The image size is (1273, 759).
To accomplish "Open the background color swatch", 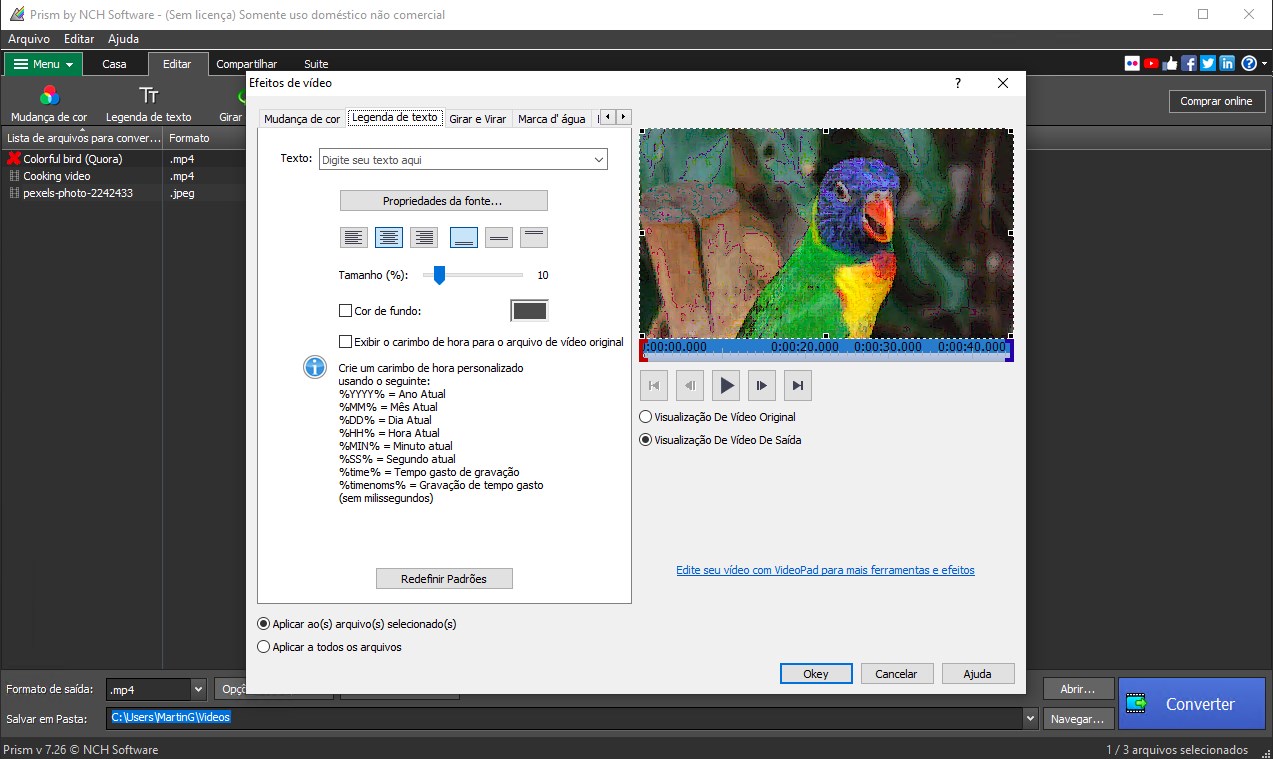I will [x=530, y=311].
